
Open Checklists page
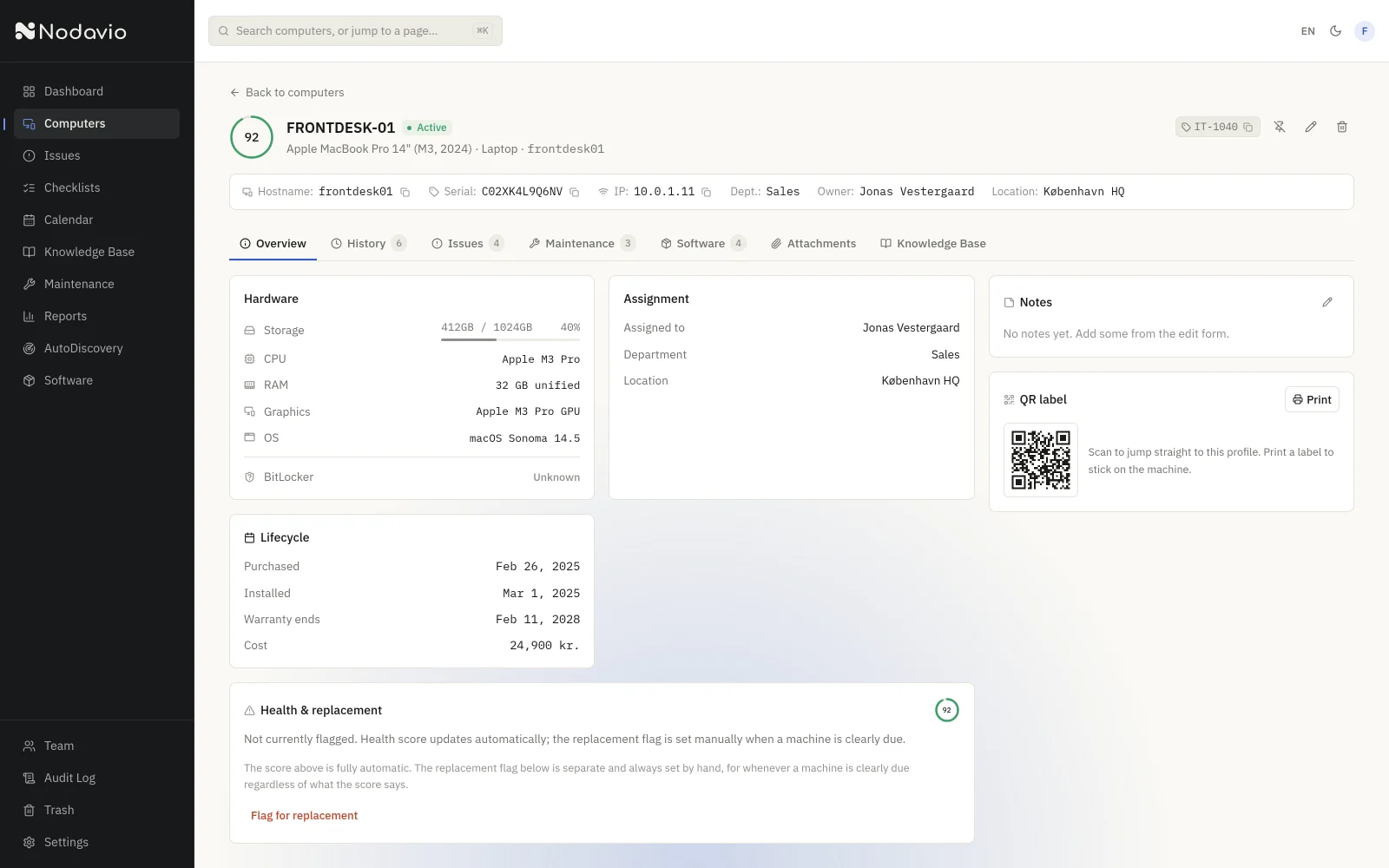tap(96, 187)
